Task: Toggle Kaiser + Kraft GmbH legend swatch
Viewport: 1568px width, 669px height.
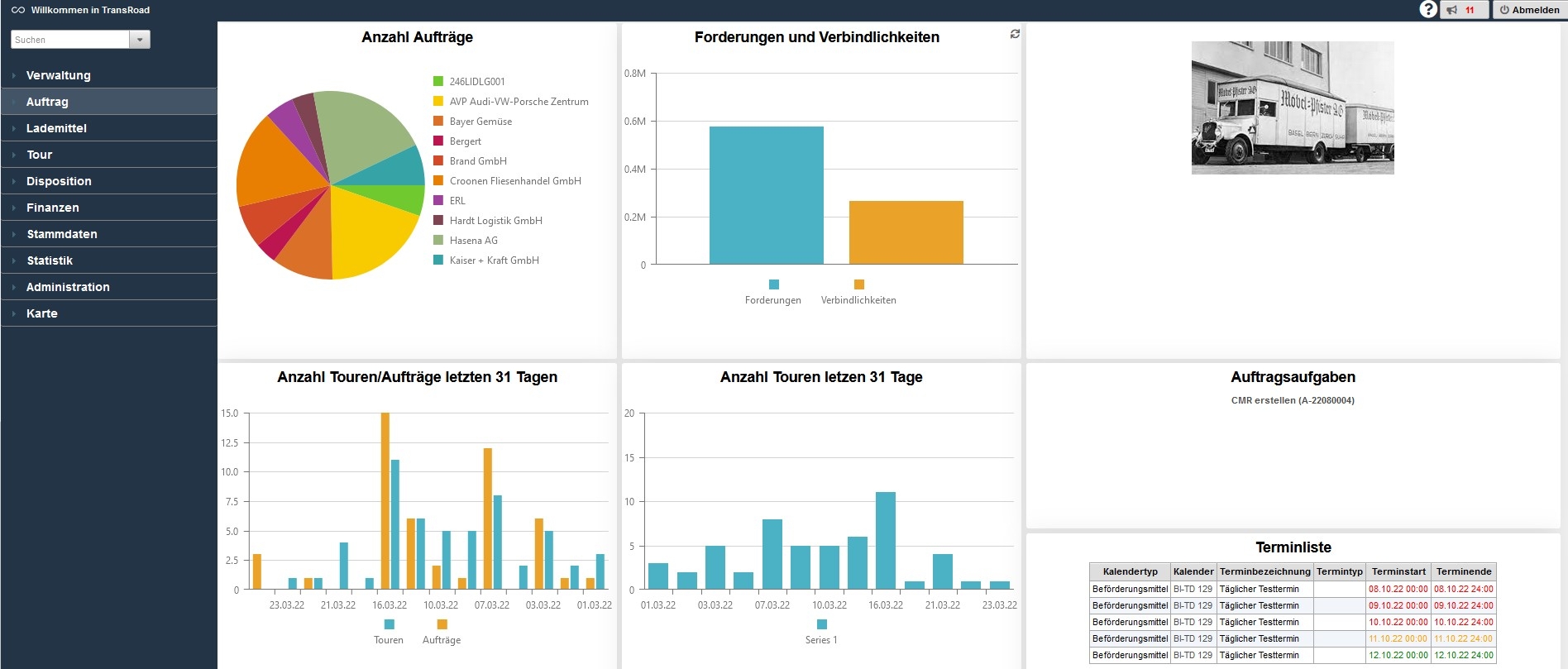Action: point(438,260)
